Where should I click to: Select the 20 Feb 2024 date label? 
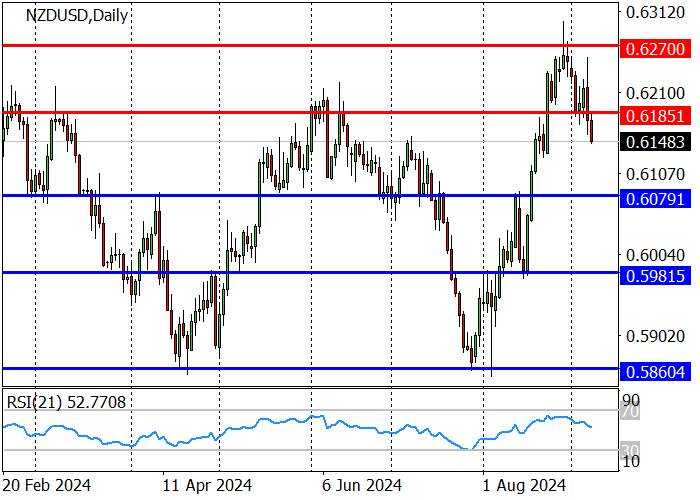click(x=46, y=485)
